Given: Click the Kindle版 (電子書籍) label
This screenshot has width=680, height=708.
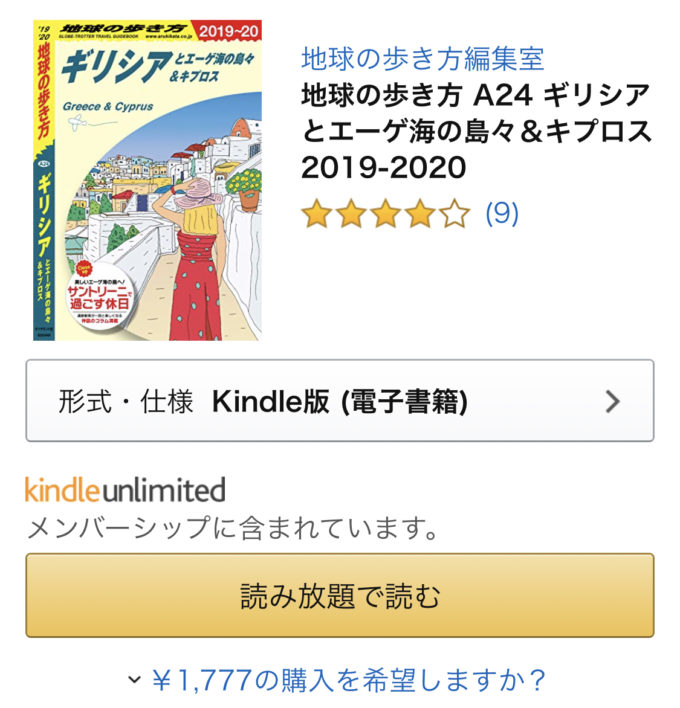Looking at the screenshot, I should coord(340,401).
